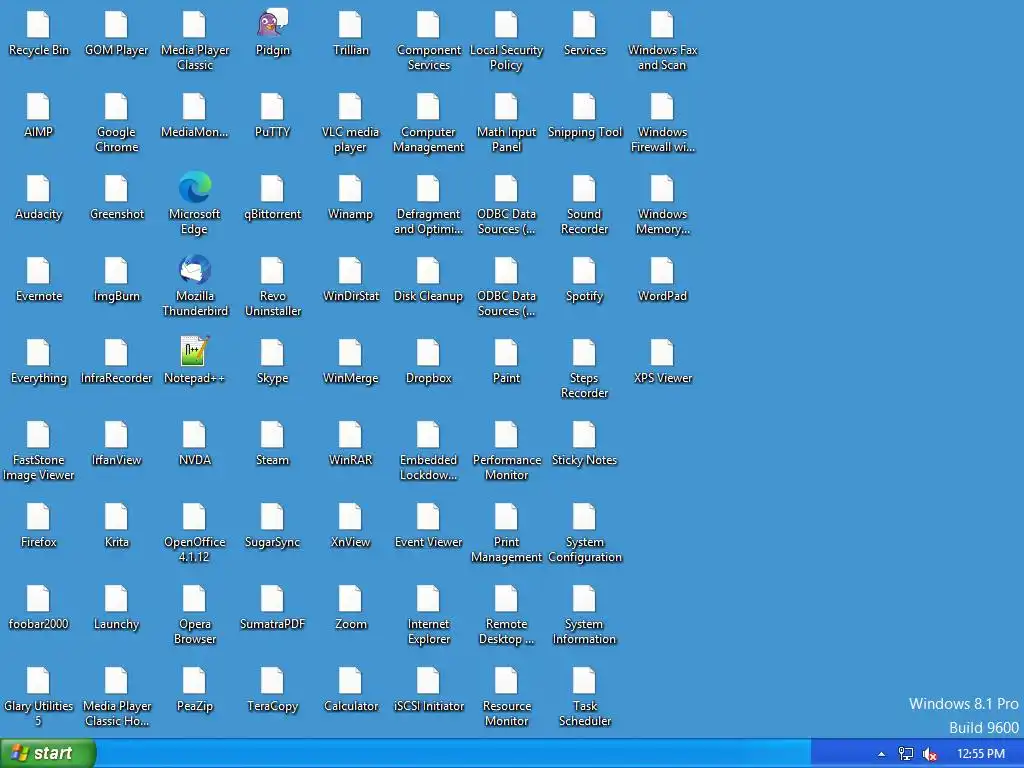Click the 12:55 PM taskbar clock
The width and height of the screenshot is (1024, 768).
coord(980,754)
